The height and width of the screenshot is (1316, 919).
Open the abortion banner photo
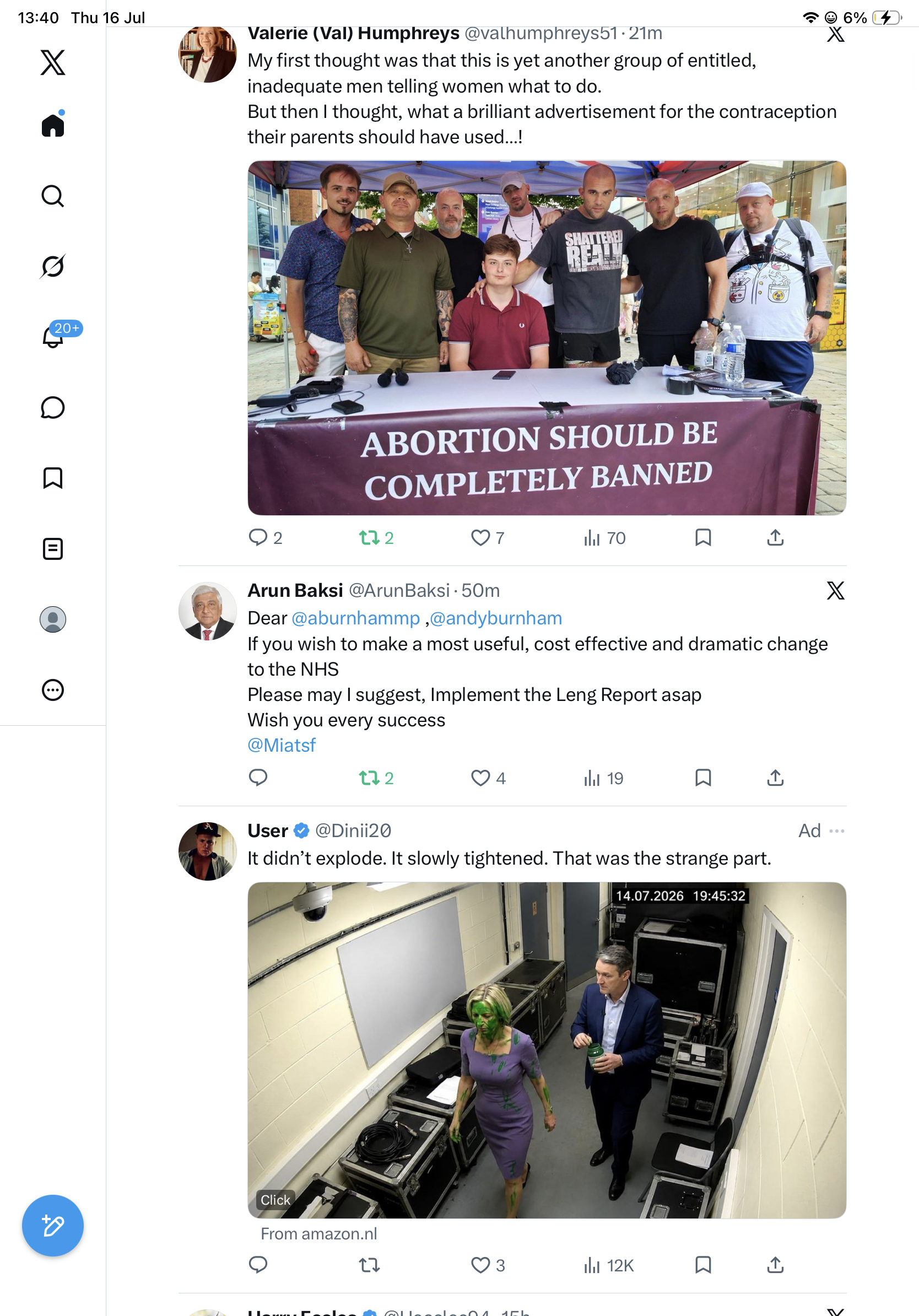point(547,338)
